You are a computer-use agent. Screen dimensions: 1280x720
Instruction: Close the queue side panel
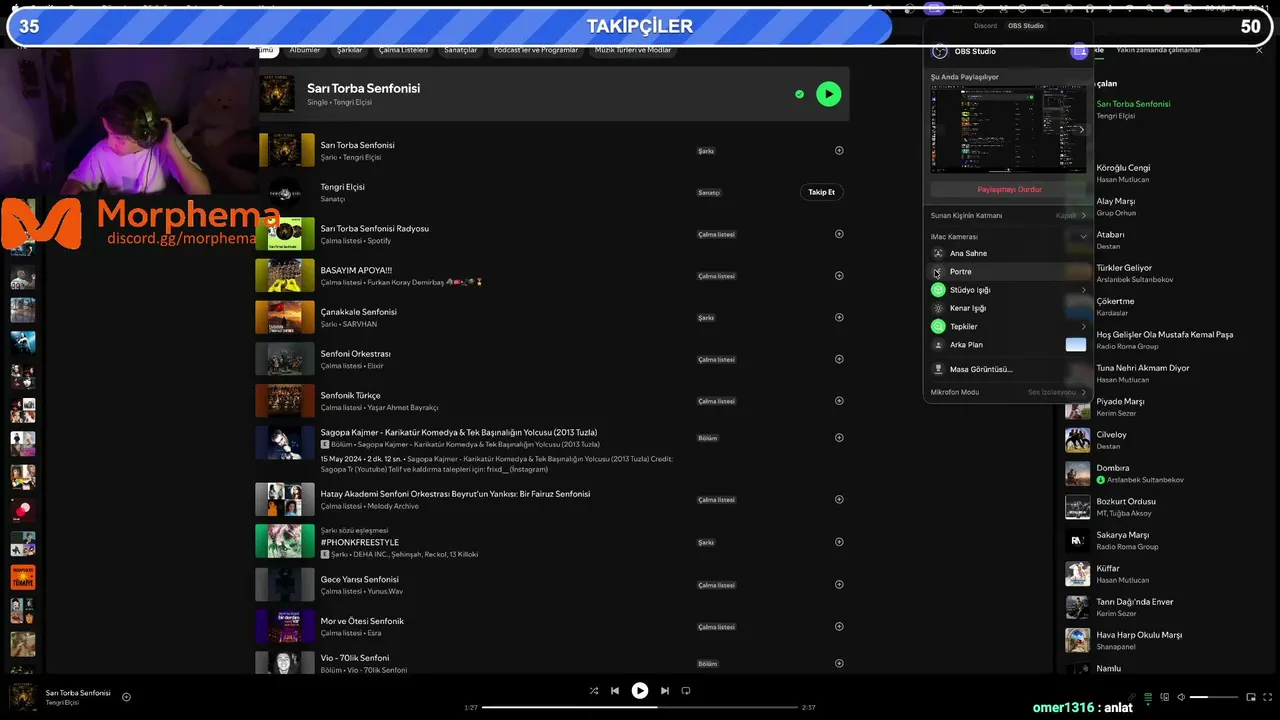1259,50
